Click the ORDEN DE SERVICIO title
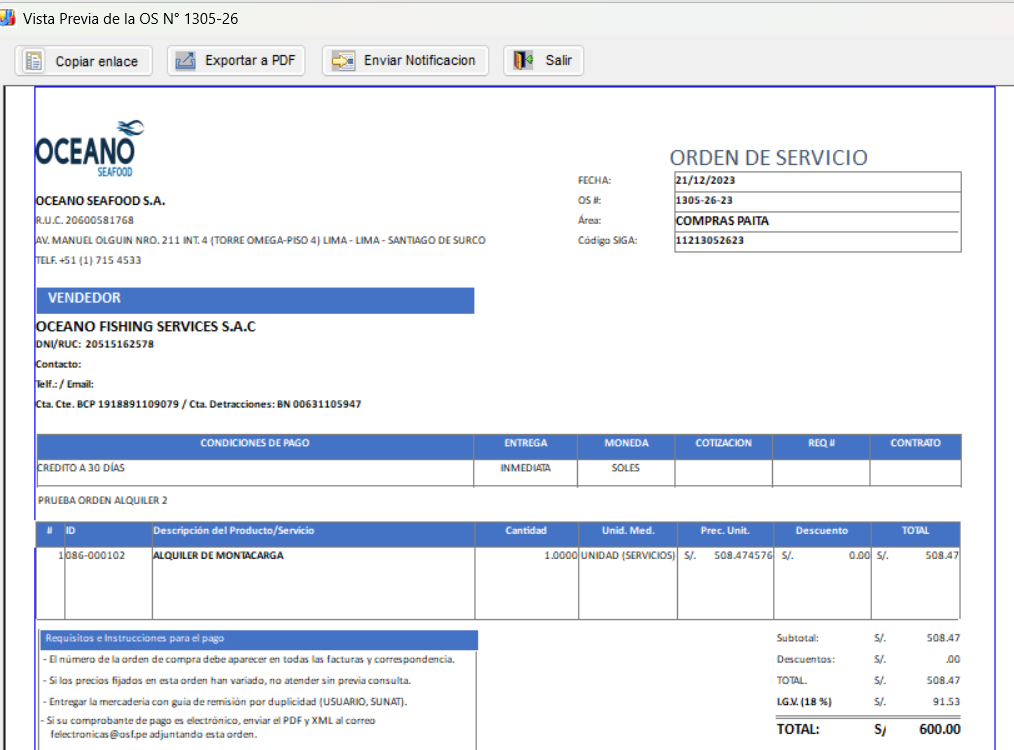This screenshot has height=750, width=1014. 768,158
